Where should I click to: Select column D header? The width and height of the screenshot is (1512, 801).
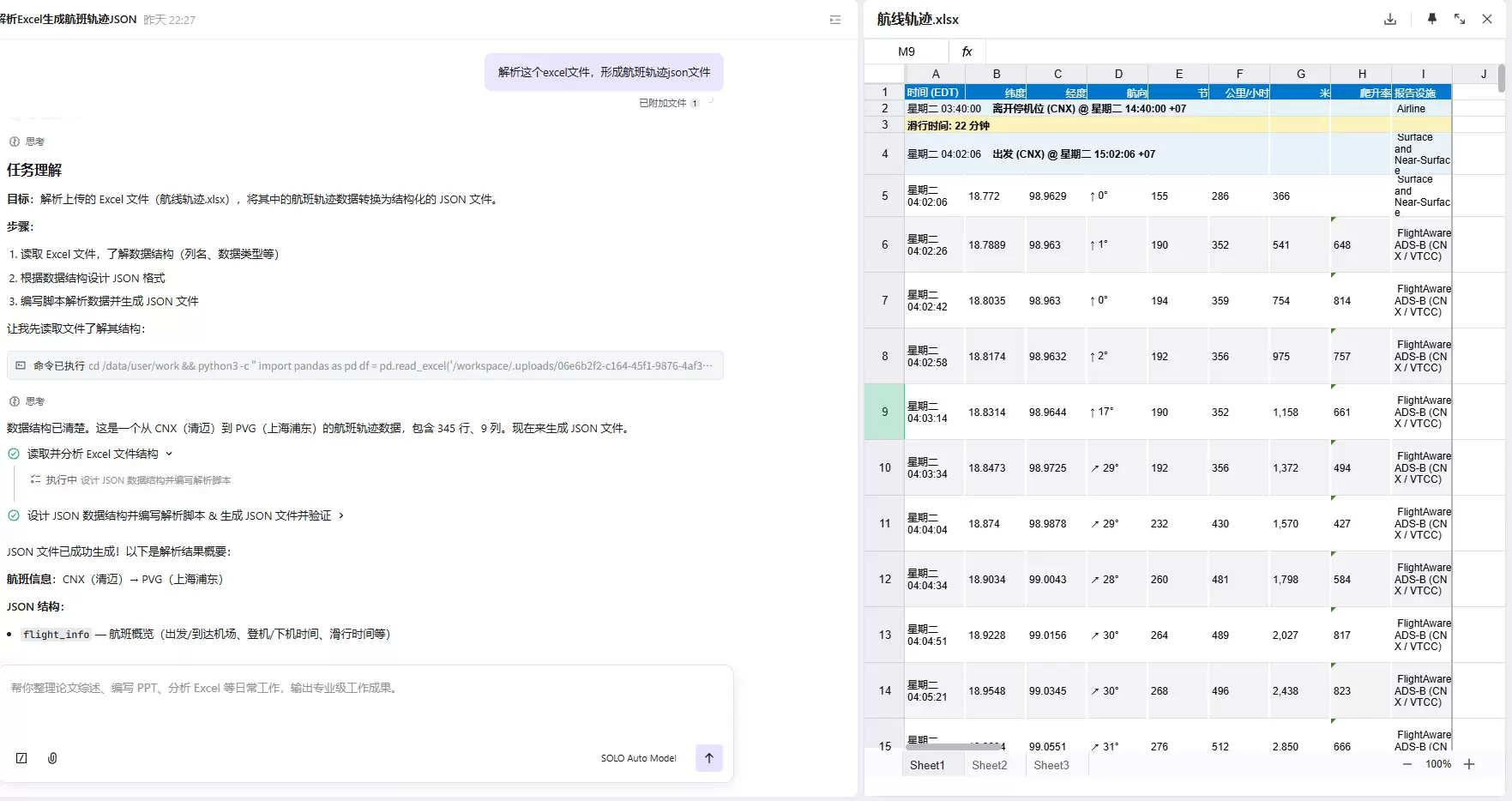[x=1118, y=74]
